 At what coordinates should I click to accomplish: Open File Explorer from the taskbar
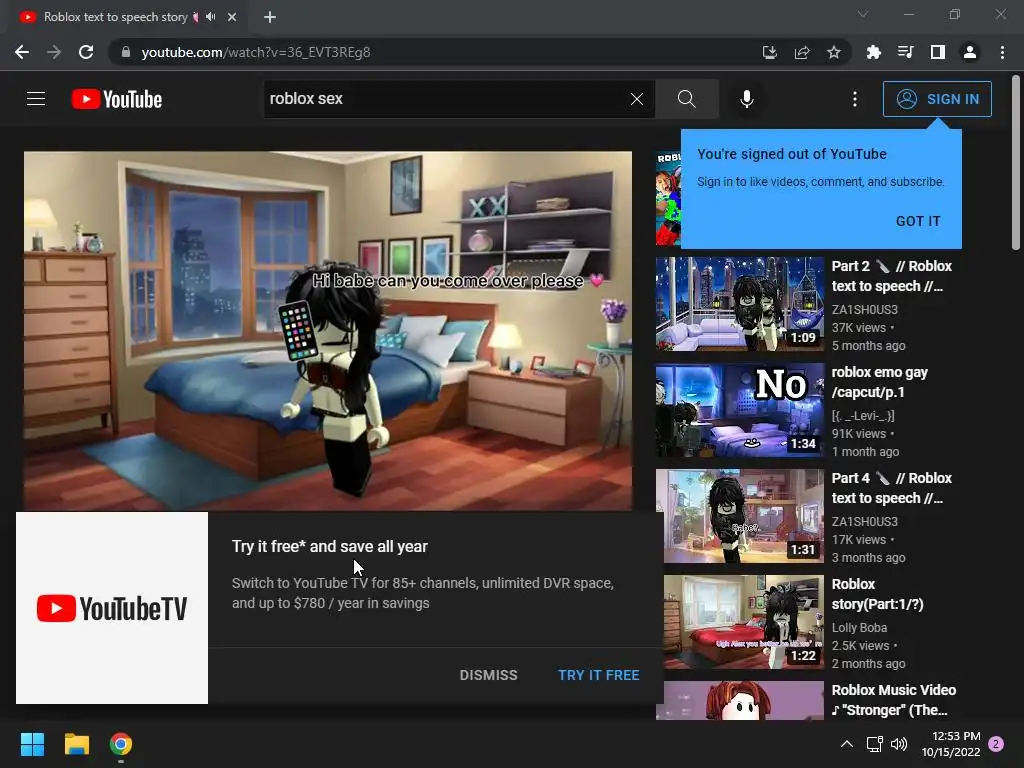(76, 744)
